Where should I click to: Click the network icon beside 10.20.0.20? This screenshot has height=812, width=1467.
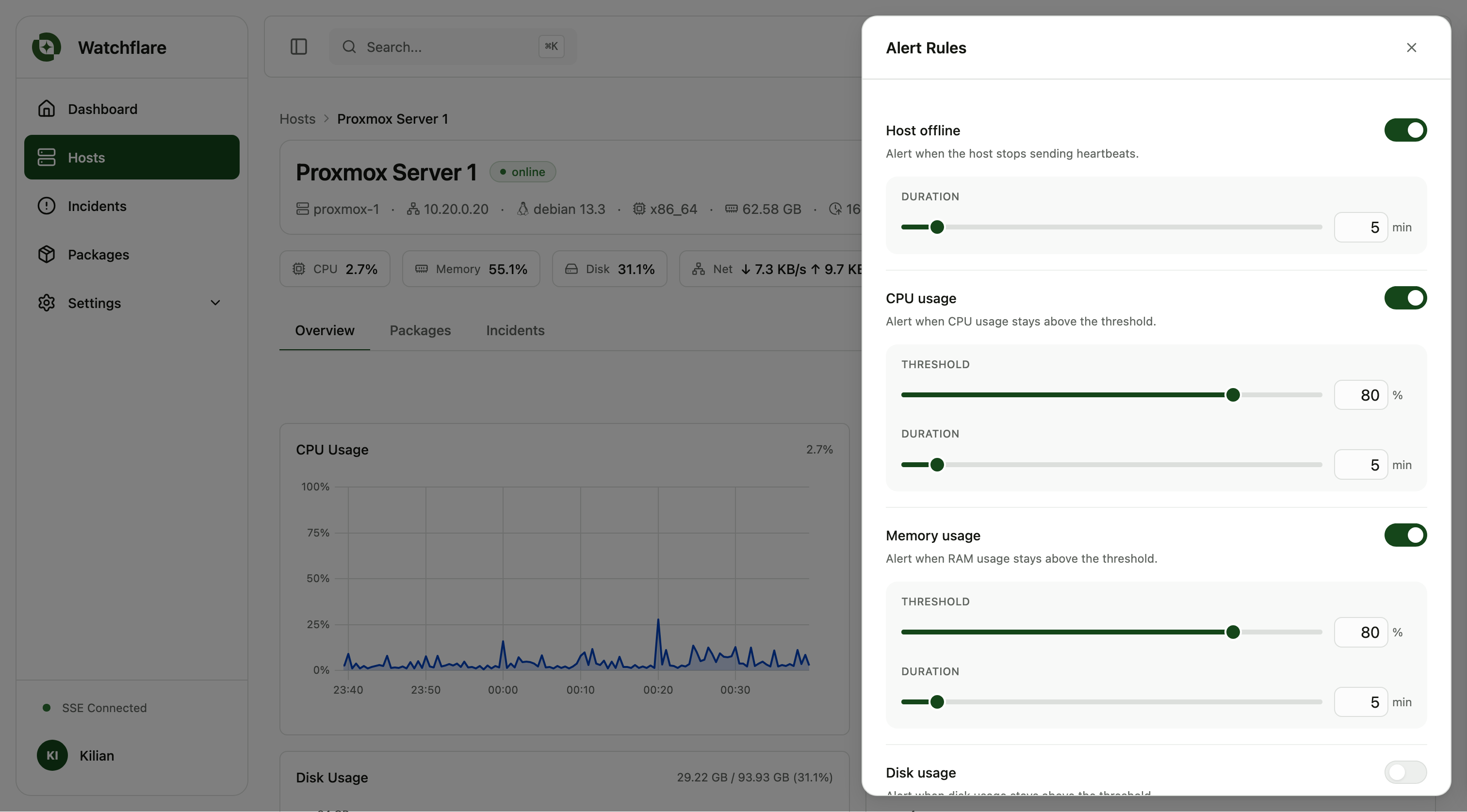[413, 209]
